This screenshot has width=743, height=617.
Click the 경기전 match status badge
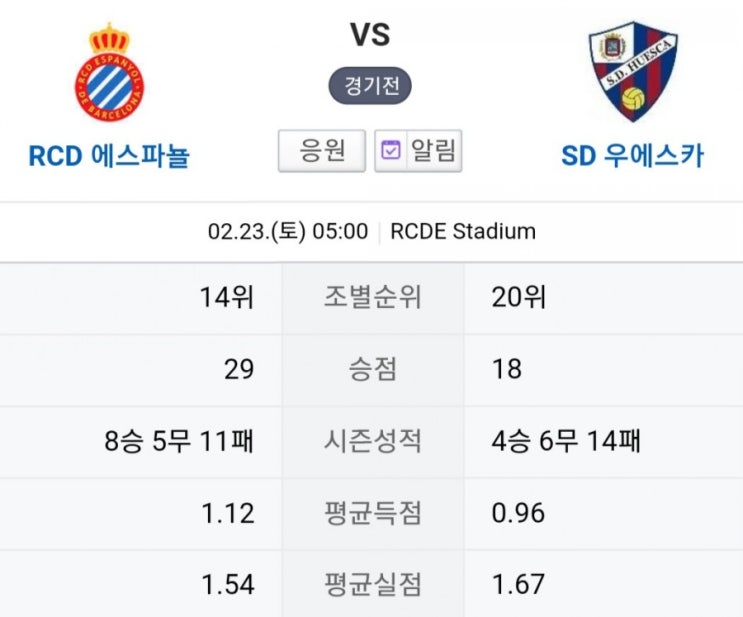coord(370,86)
